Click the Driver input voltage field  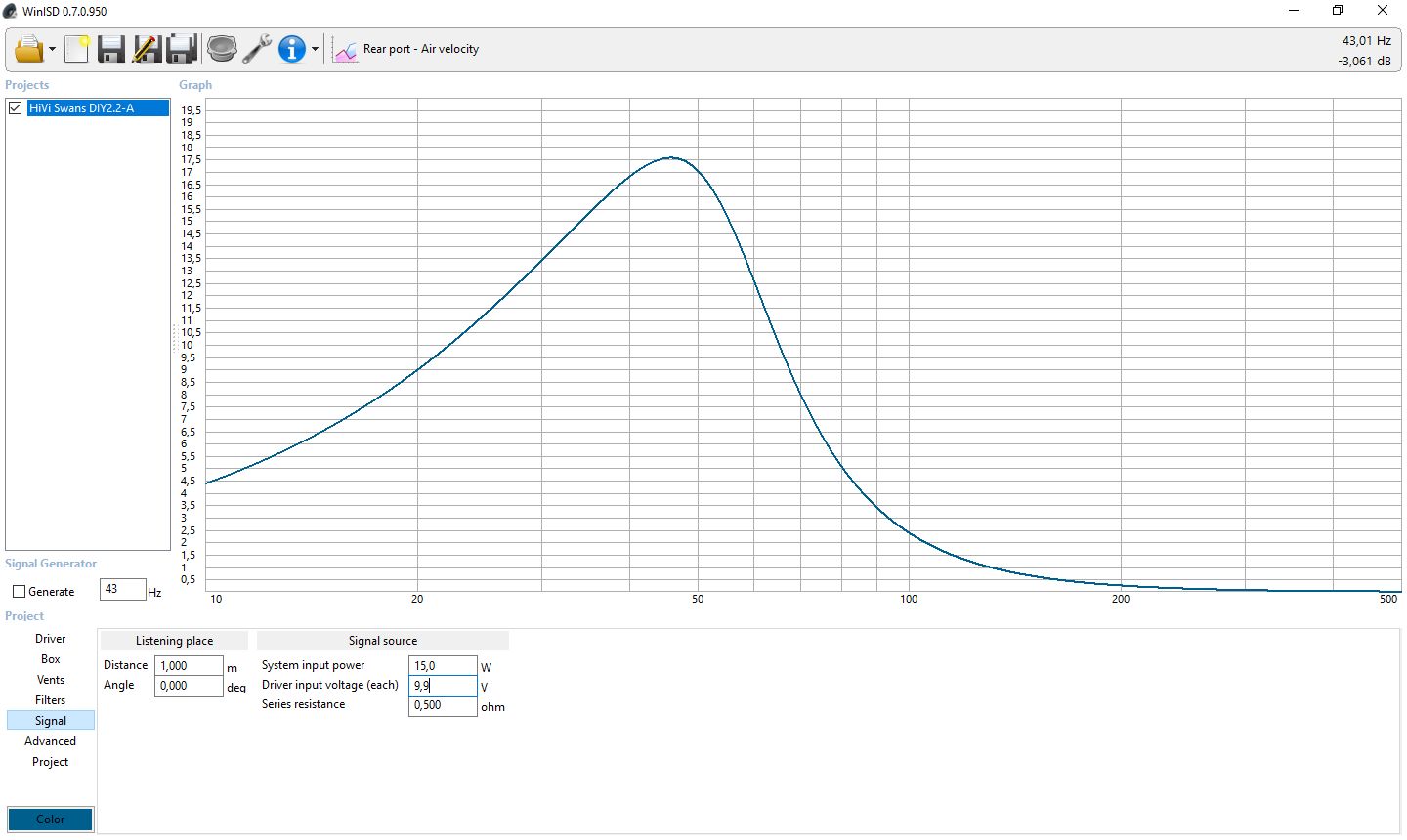[x=443, y=686]
